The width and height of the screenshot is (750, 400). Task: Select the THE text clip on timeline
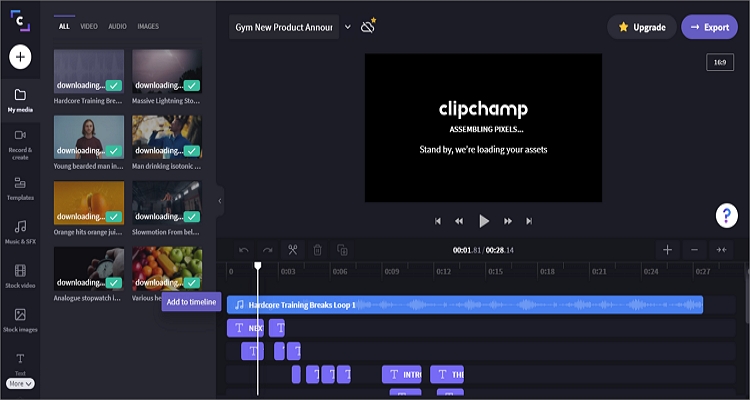pyautogui.click(x=447, y=374)
